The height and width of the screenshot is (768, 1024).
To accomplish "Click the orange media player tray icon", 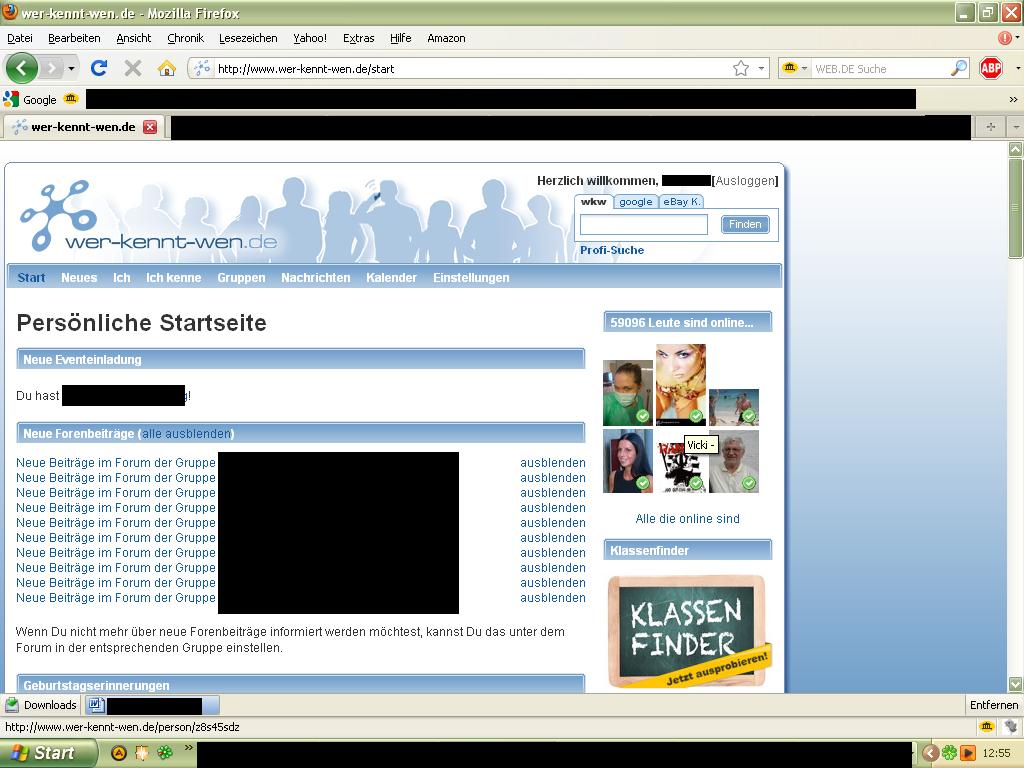I will point(967,753).
